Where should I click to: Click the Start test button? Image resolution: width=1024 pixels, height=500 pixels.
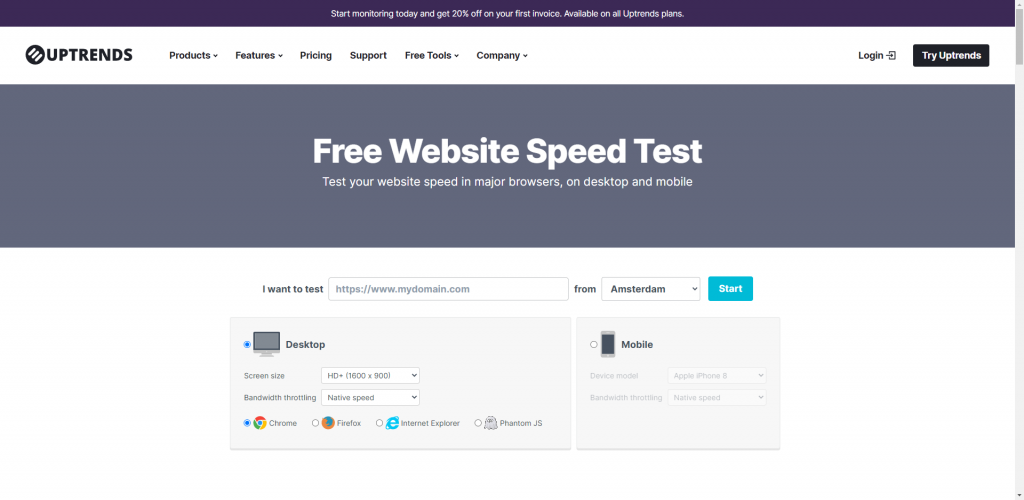730,289
